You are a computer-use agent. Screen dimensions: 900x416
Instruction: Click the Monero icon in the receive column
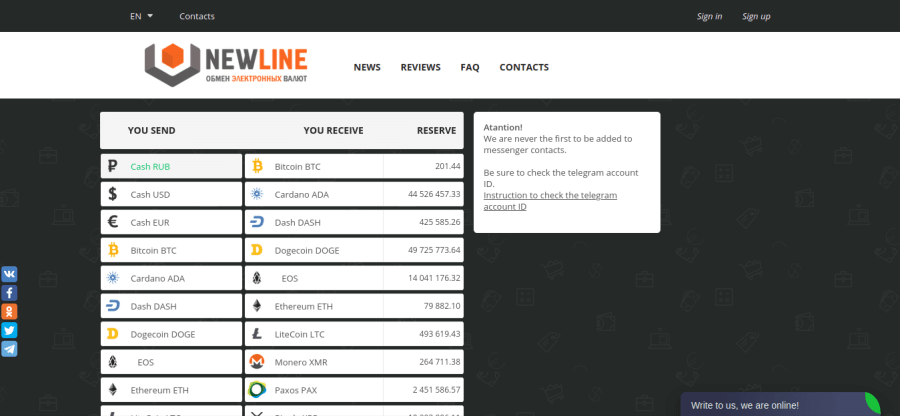257,362
